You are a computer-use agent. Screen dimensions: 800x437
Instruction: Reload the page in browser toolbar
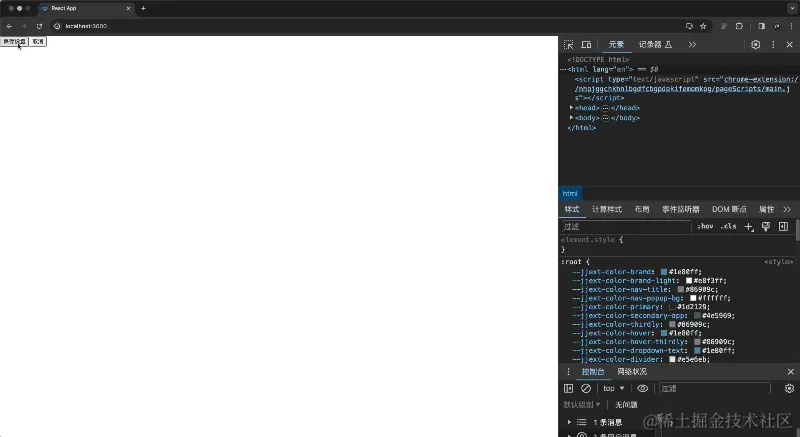(x=39, y=26)
